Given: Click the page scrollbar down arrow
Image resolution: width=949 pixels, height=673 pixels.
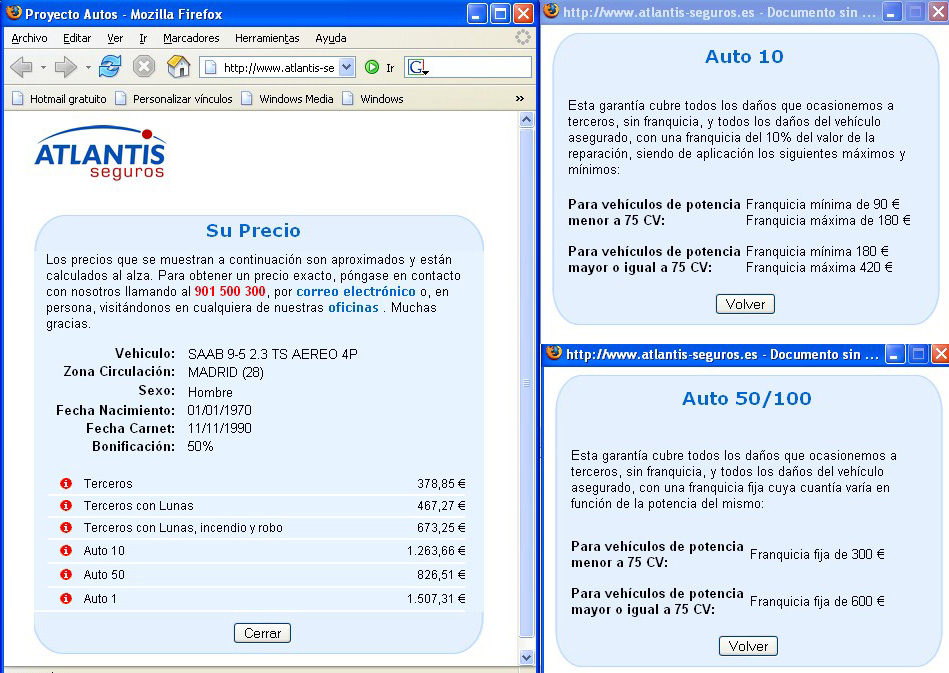Looking at the screenshot, I should point(527,657).
